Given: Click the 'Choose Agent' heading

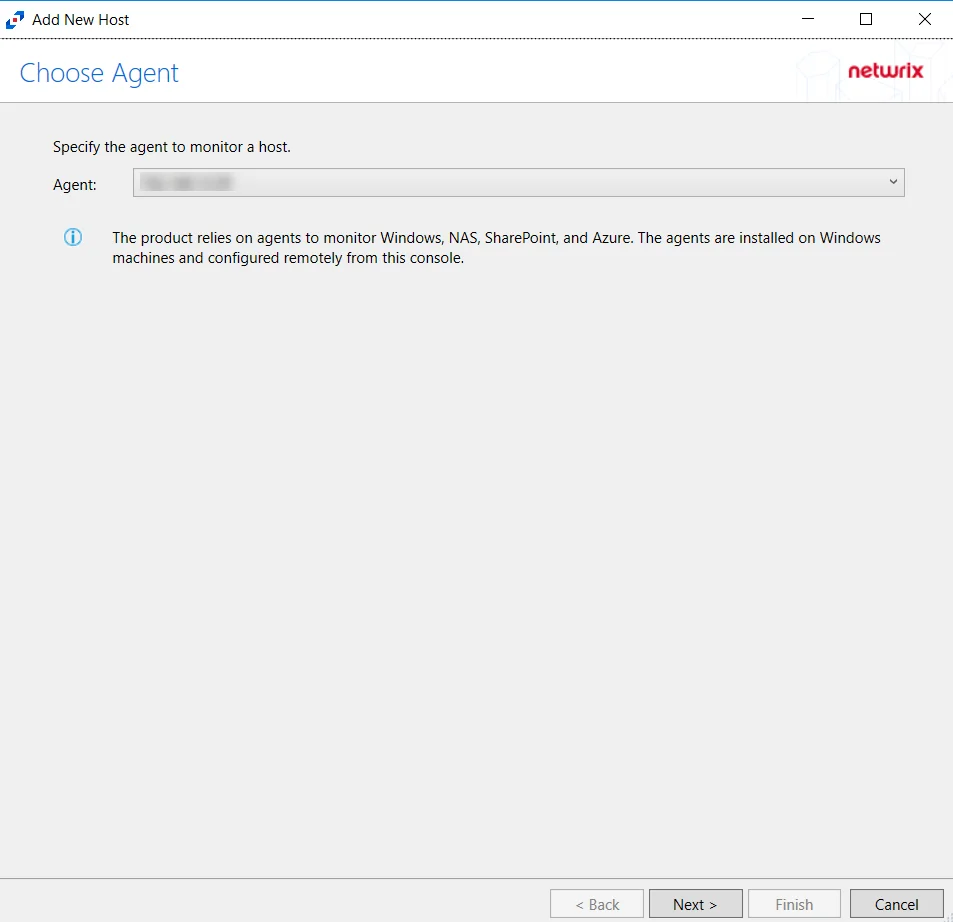Looking at the screenshot, I should 99,74.
